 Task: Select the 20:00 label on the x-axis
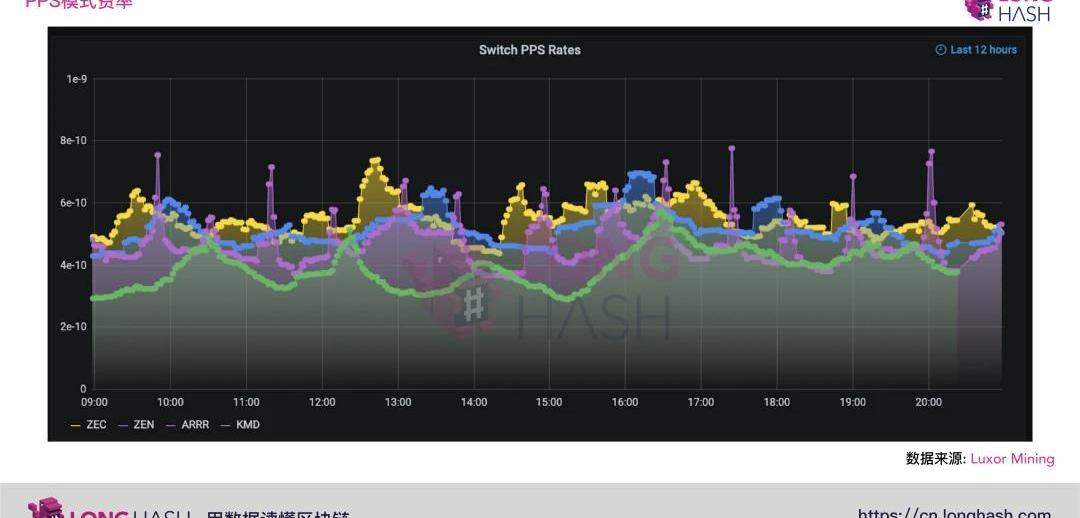pos(928,402)
